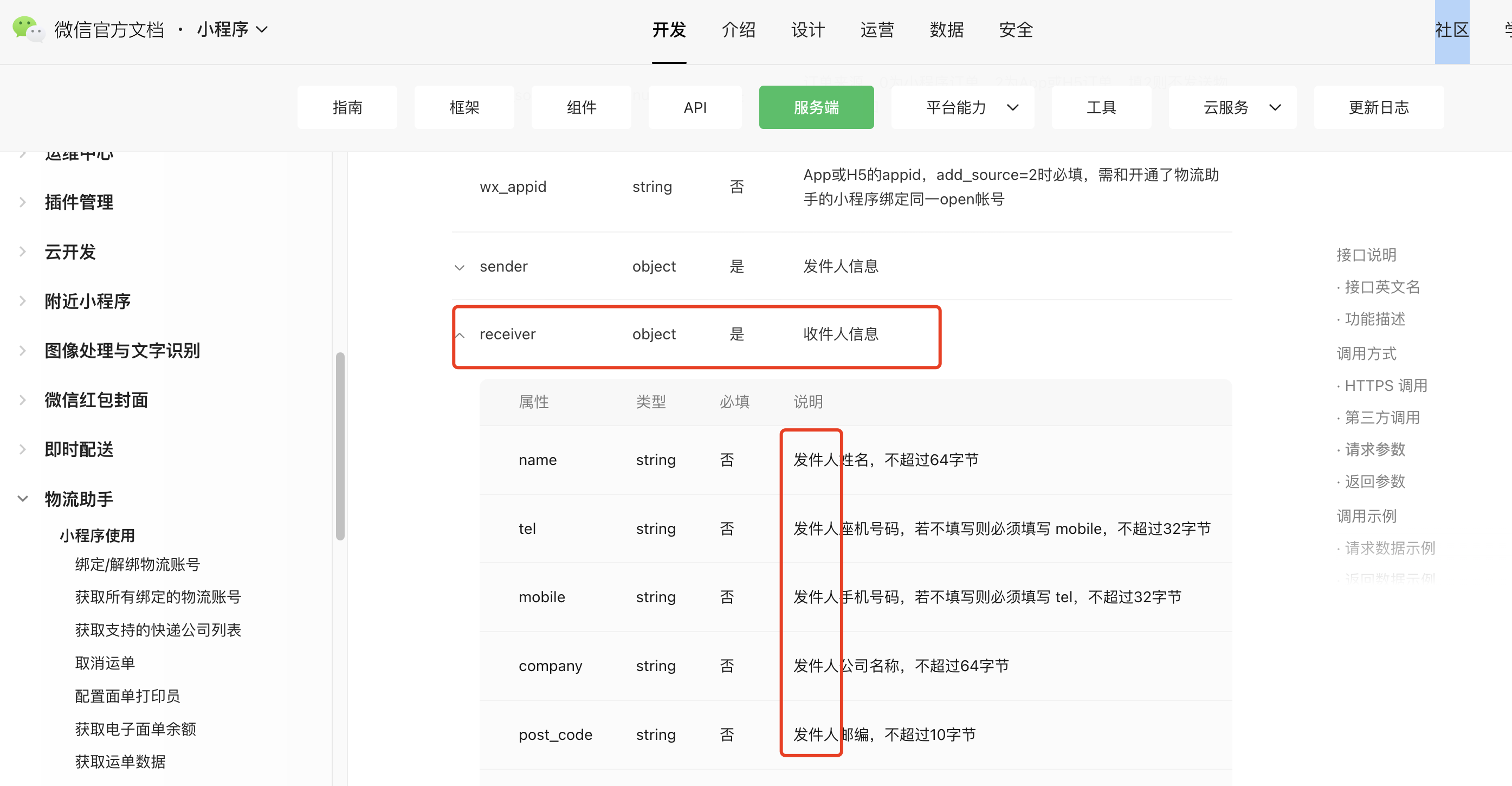Screen dimensions: 1512x786
Task: Expand 图像处理与文字识别 sidebar arrow
Action: tap(22, 350)
